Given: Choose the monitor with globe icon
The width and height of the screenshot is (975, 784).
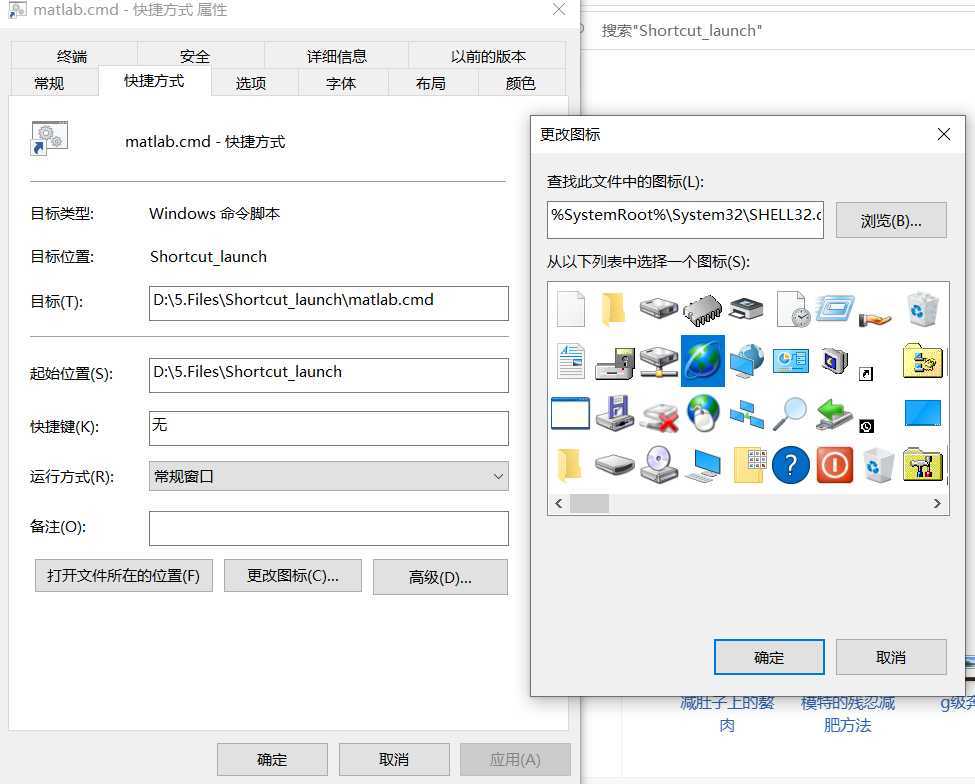Looking at the screenshot, I should (x=746, y=361).
